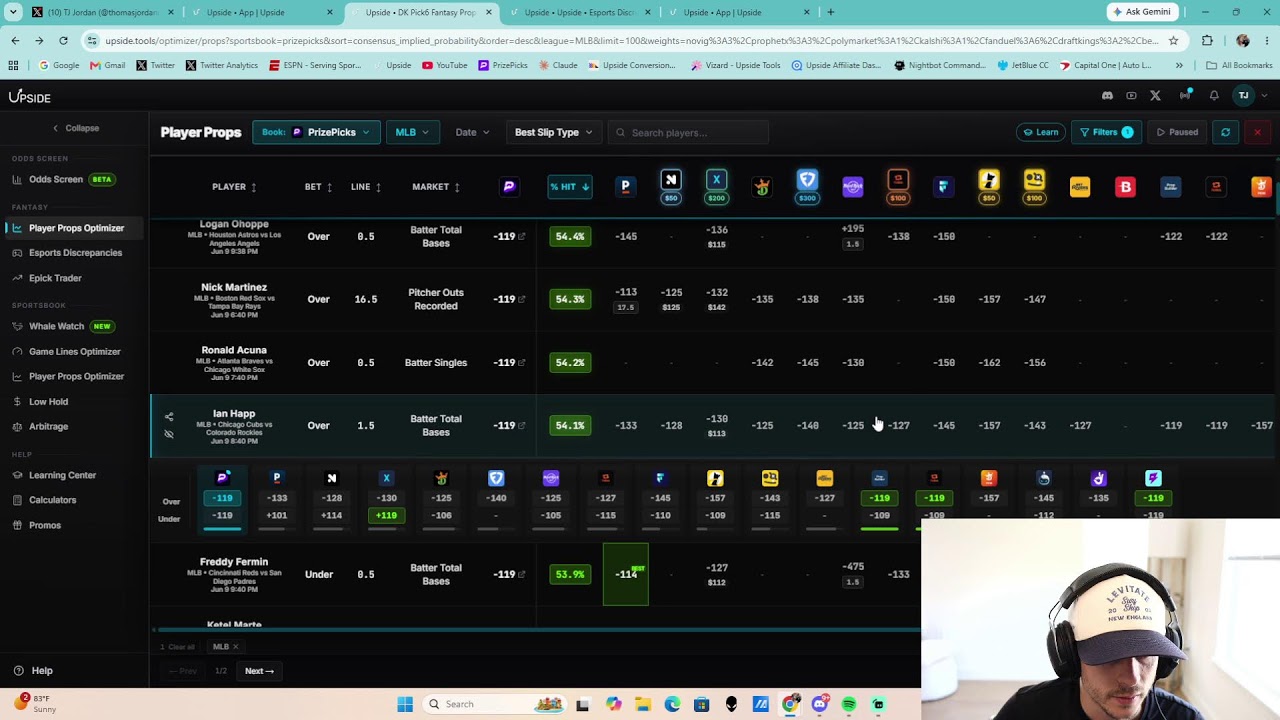
Task: Collapse the left sidebar
Action: click(x=75, y=128)
